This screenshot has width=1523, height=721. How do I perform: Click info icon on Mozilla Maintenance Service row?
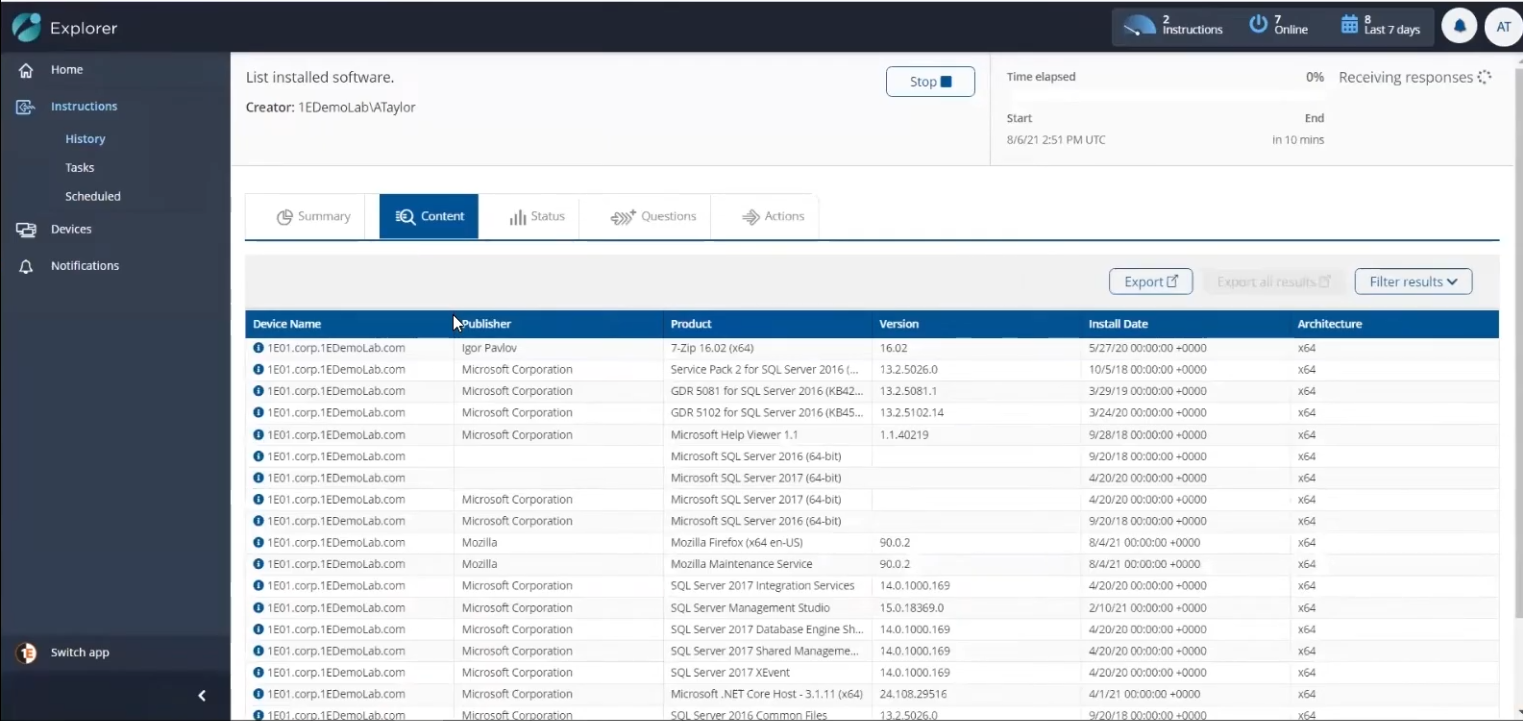tap(259, 565)
